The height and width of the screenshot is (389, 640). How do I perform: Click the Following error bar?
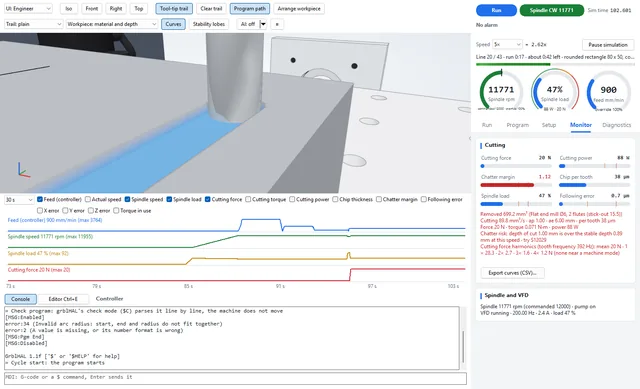pyautogui.click(x=594, y=204)
